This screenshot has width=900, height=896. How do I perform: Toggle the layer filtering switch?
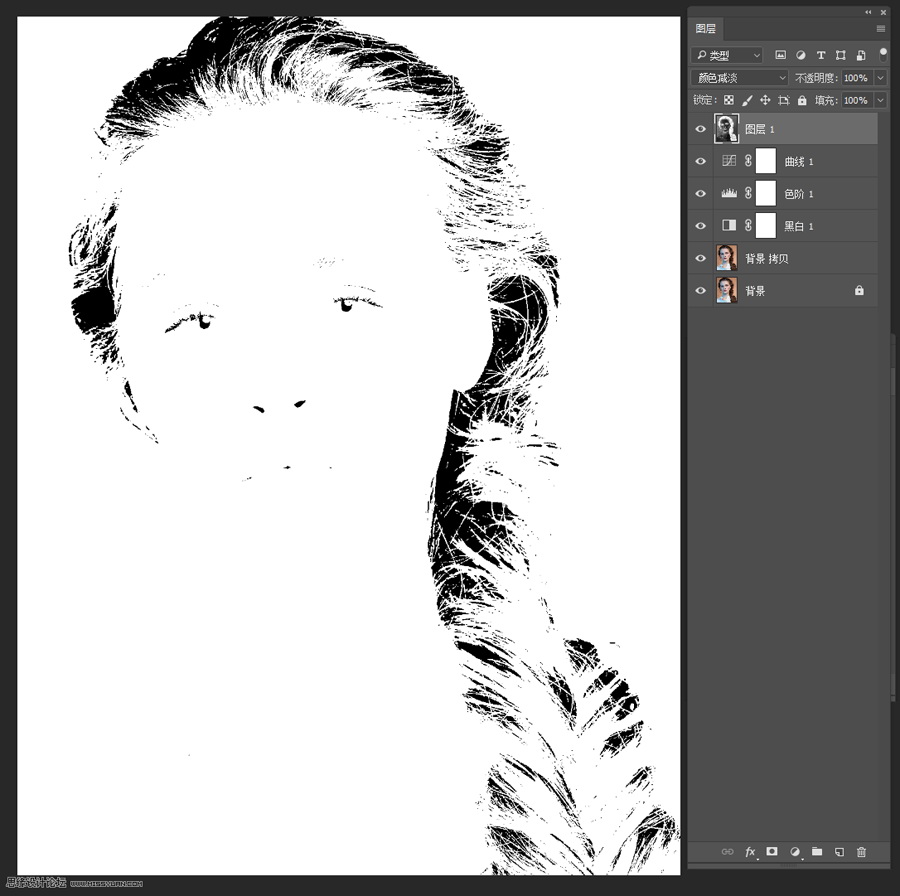883,55
